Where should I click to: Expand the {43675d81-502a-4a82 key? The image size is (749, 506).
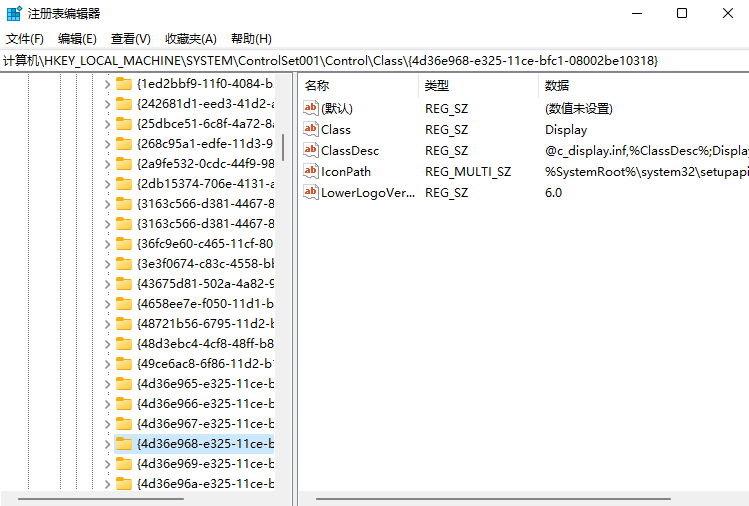click(x=107, y=284)
